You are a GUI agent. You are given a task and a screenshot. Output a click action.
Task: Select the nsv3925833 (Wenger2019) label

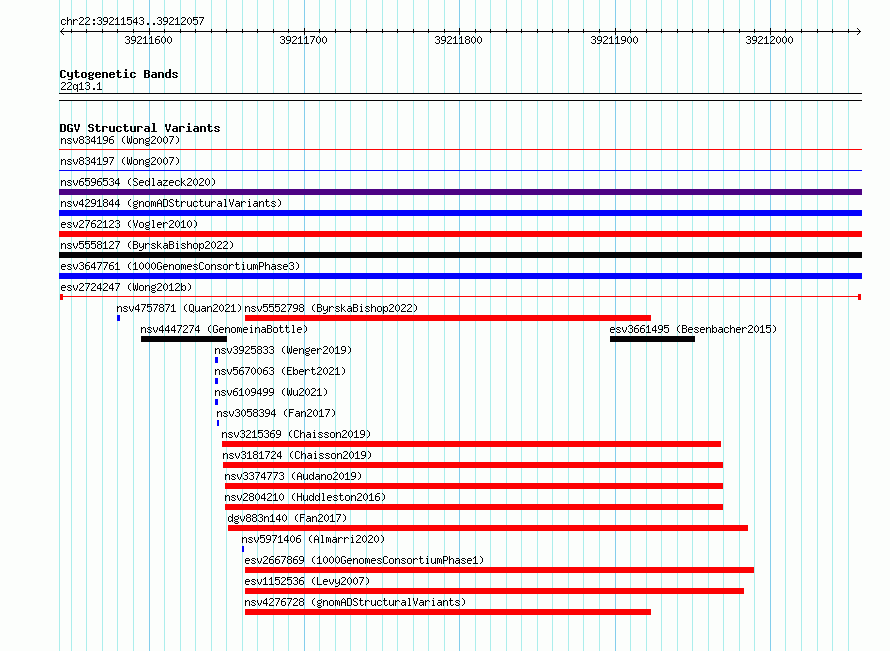pos(283,350)
